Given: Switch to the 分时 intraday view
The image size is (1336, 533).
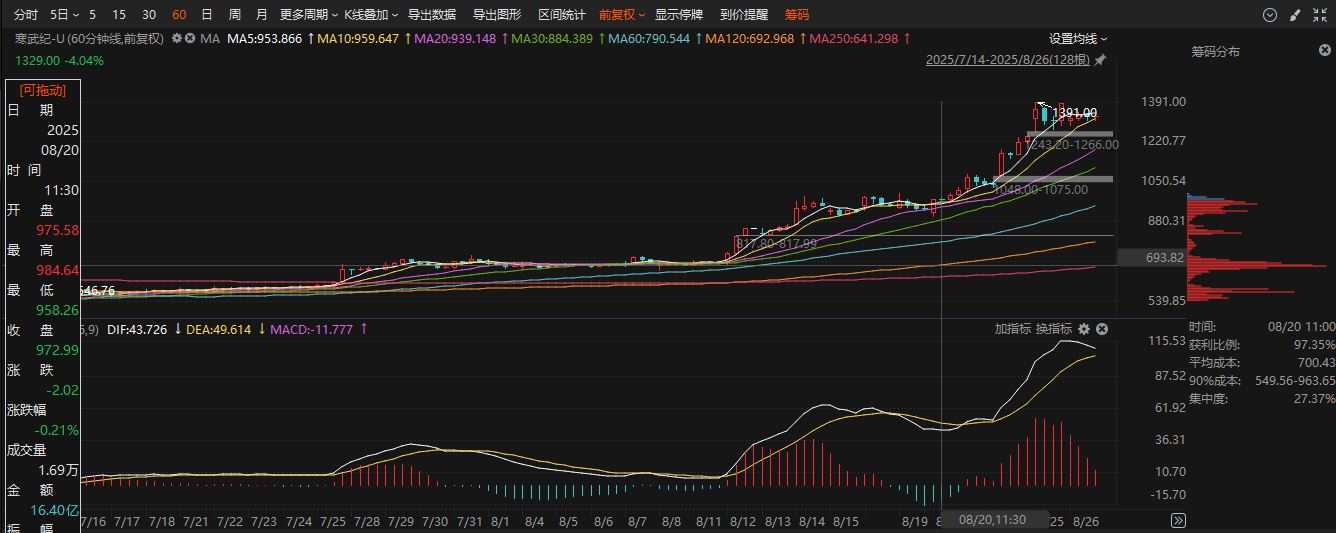Looking at the screenshot, I should (x=26, y=15).
